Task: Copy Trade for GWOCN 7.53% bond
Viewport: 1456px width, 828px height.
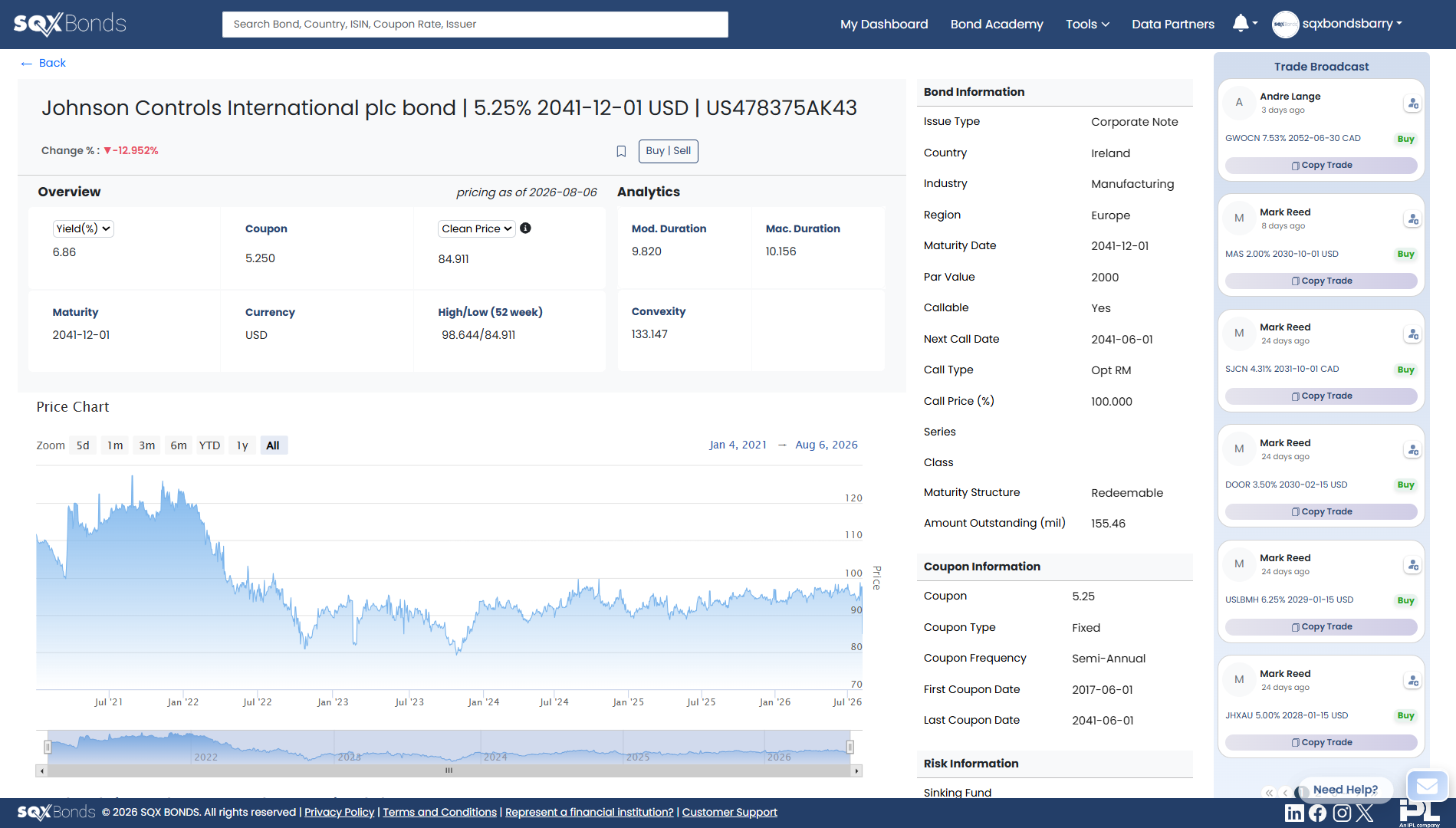Action: click(x=1321, y=166)
